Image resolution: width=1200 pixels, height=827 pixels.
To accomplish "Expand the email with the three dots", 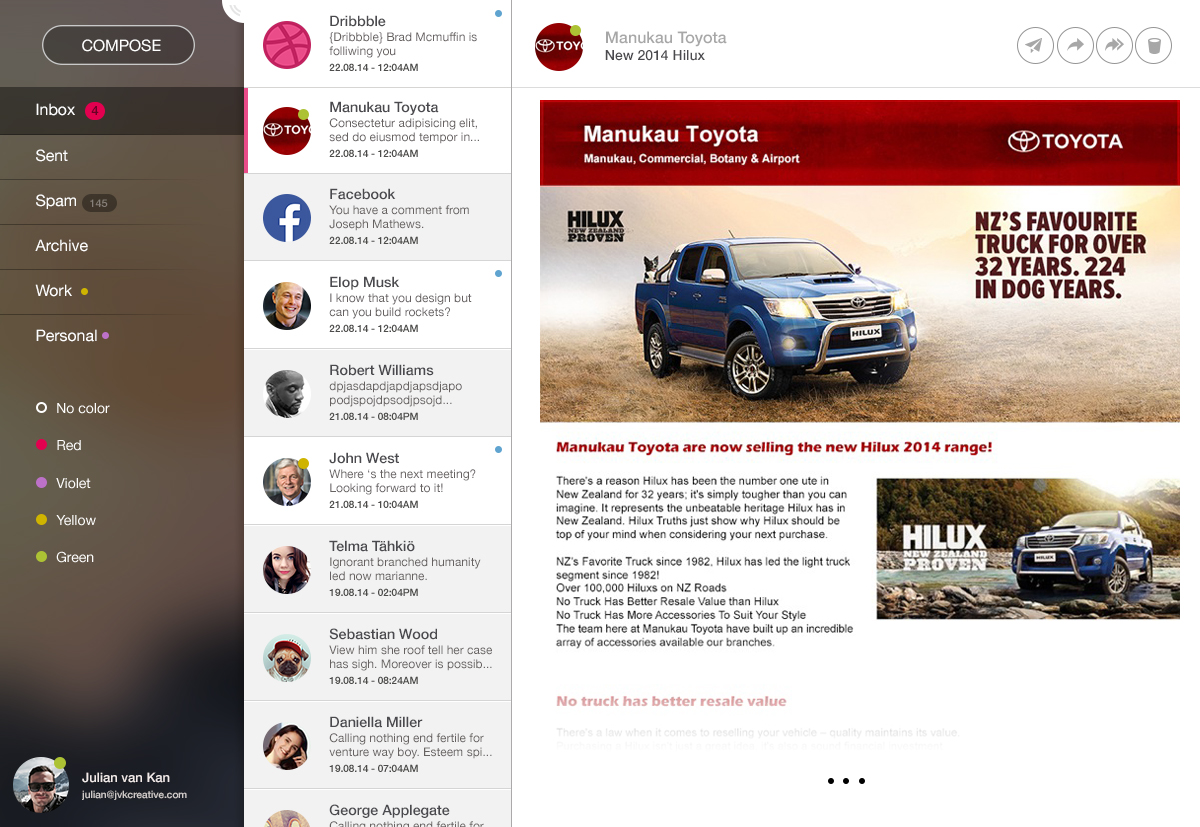I will coord(846,781).
